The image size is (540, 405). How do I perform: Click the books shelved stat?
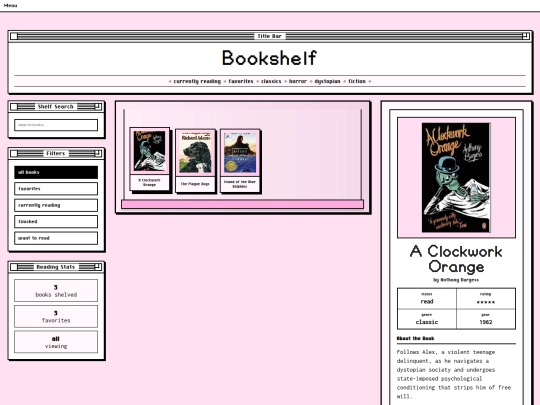[56, 291]
